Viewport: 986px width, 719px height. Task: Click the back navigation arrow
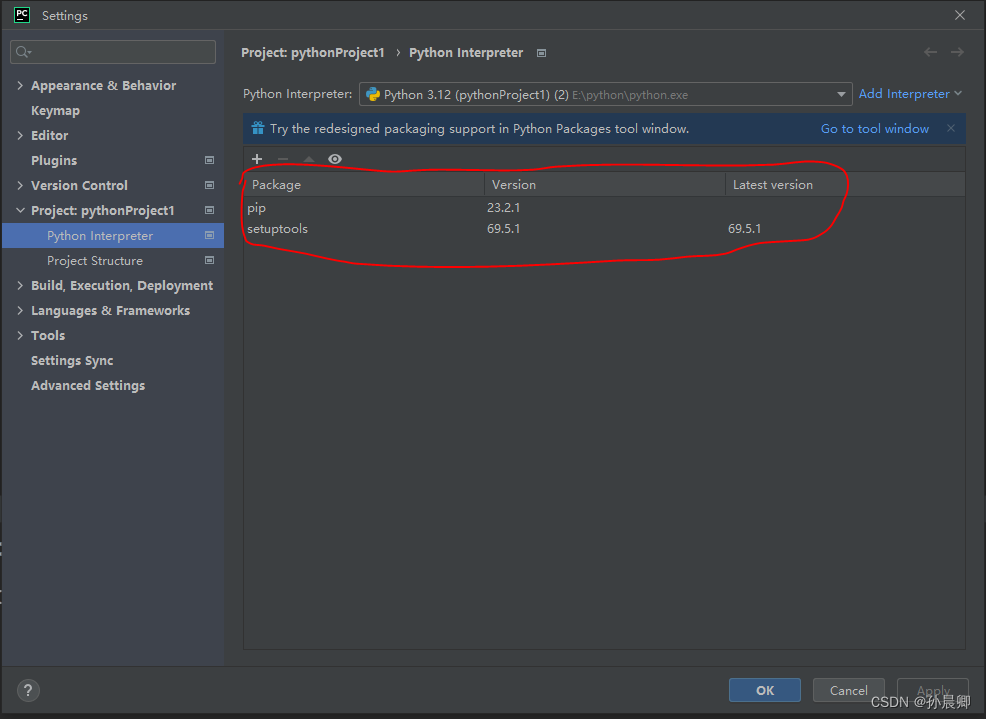coord(931,52)
